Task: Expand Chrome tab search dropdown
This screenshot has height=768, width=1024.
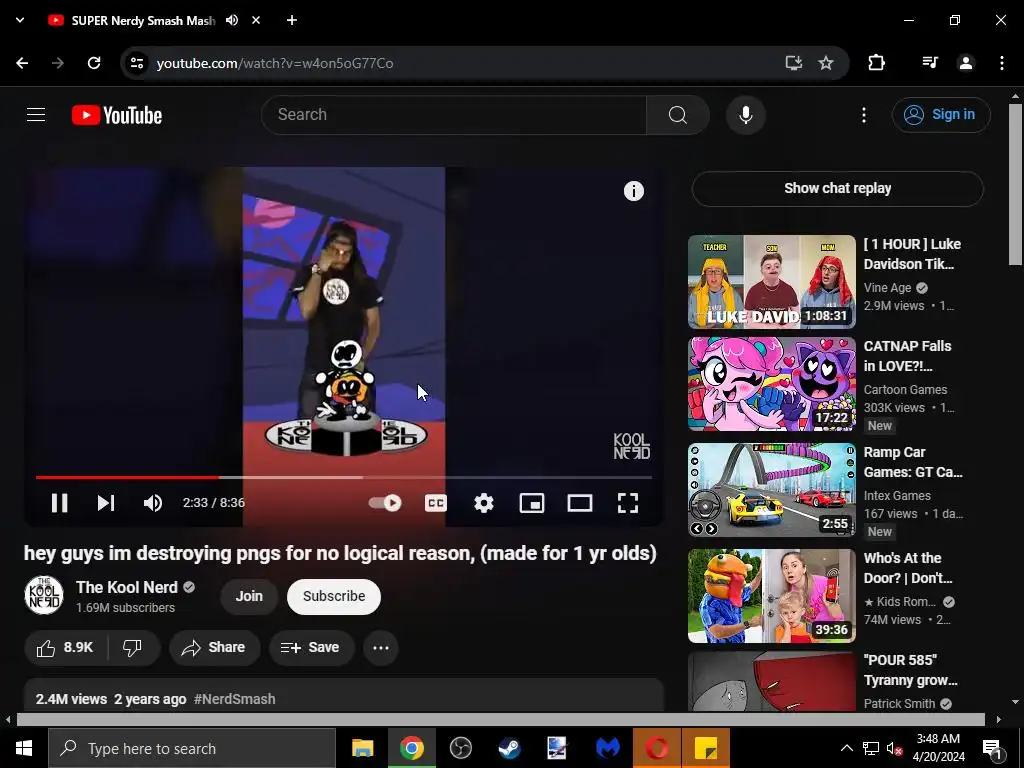Action: 20,20
